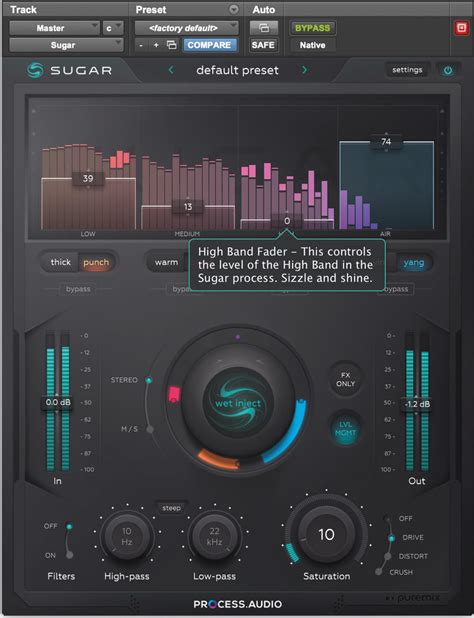
Task: Set Filters switch to OFF
Action: point(69,526)
